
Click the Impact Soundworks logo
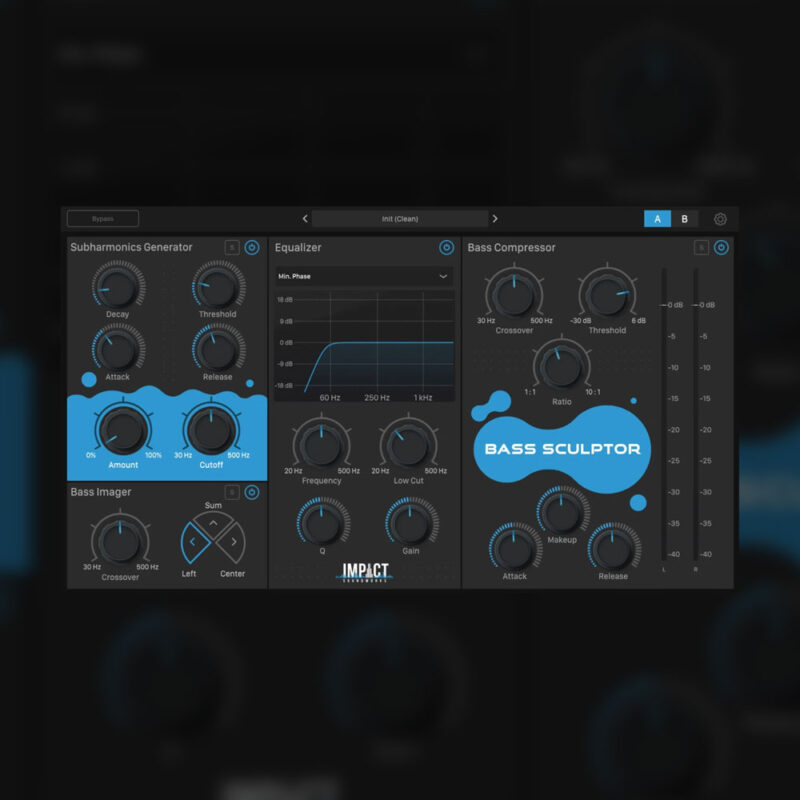[x=364, y=572]
